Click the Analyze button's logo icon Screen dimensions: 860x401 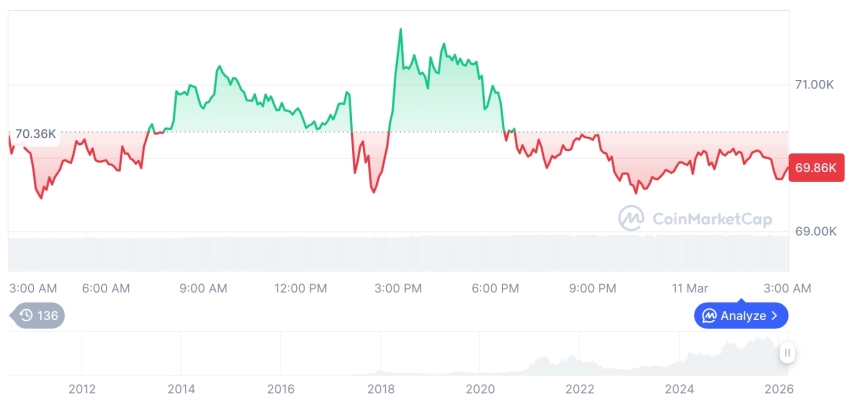pyautogui.click(x=709, y=316)
